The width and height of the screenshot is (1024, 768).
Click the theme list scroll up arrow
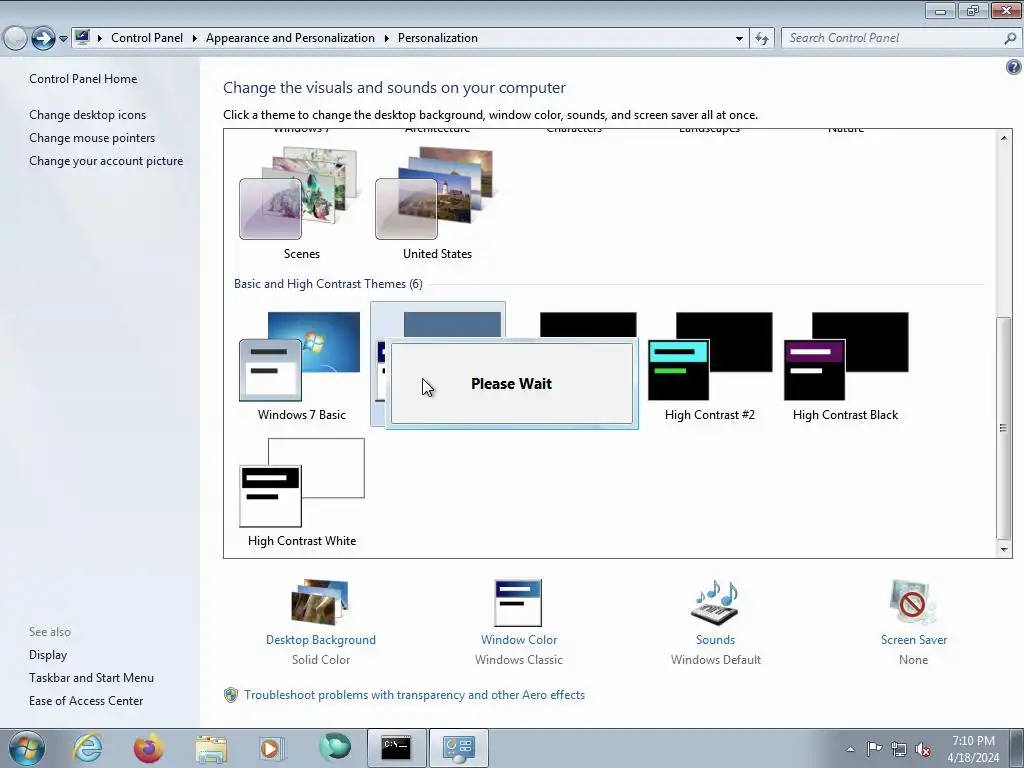[1004, 138]
